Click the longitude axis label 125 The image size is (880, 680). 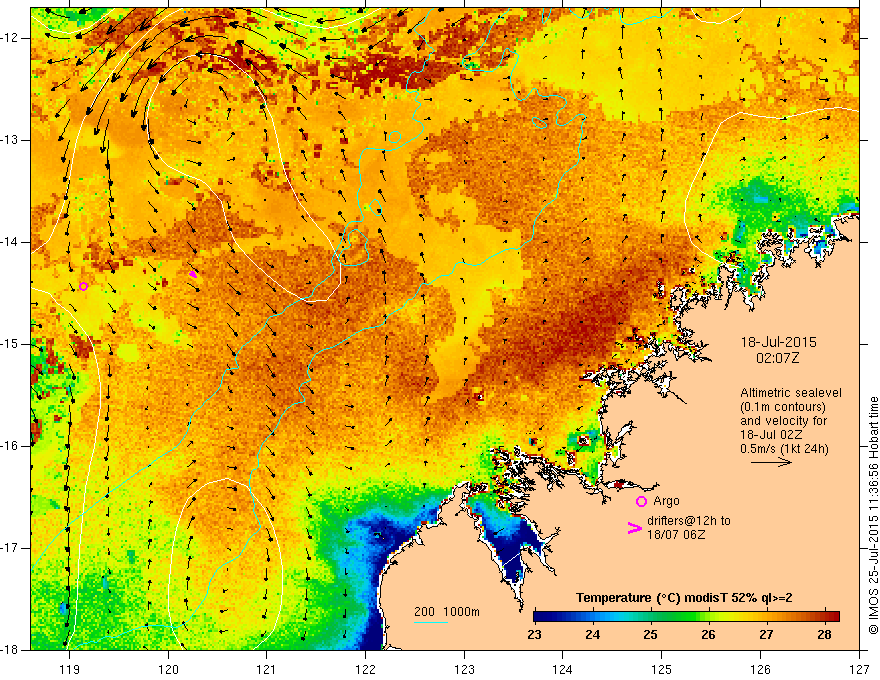[x=662, y=669]
